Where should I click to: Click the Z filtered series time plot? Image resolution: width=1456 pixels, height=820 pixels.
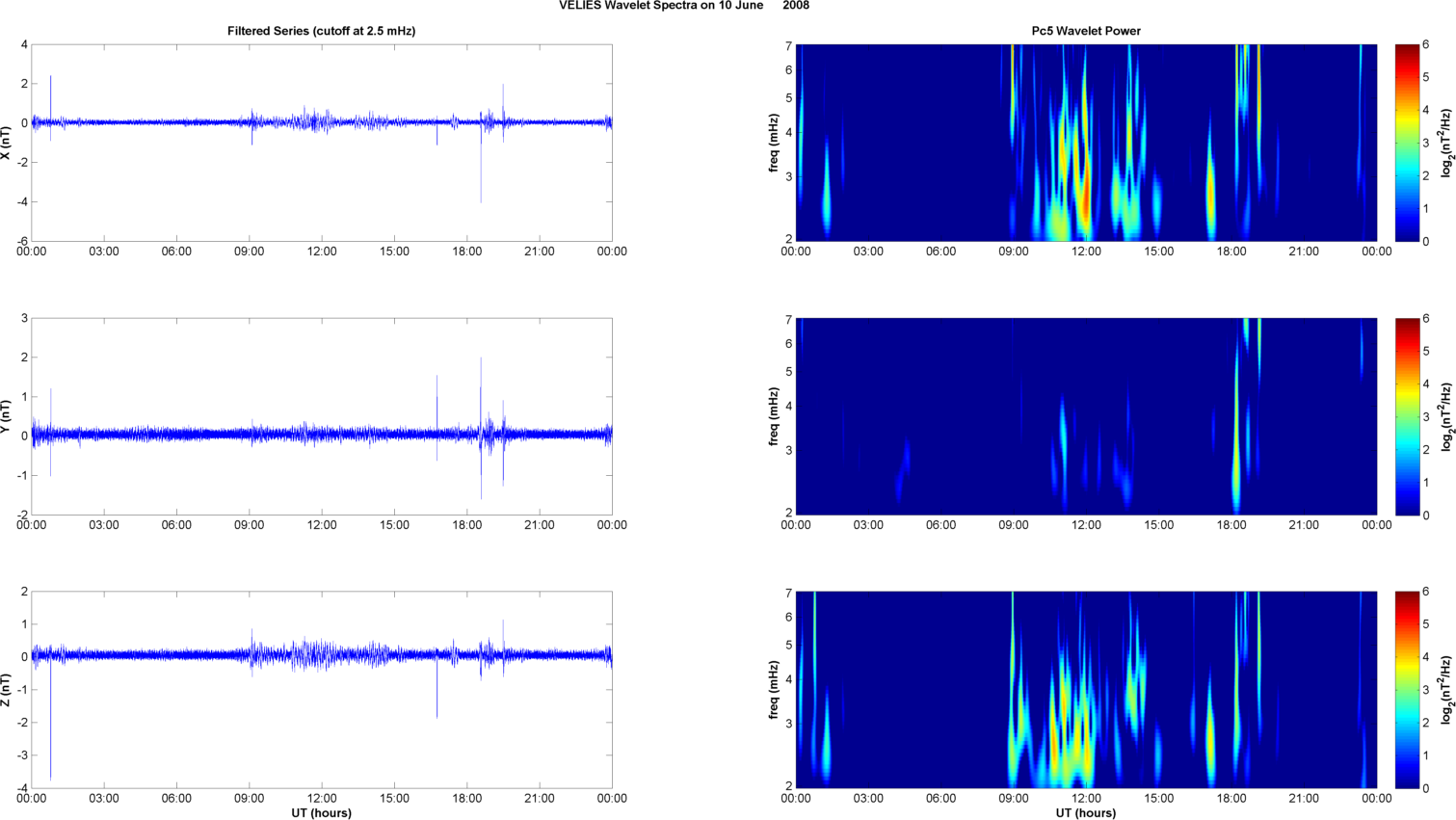click(x=322, y=690)
